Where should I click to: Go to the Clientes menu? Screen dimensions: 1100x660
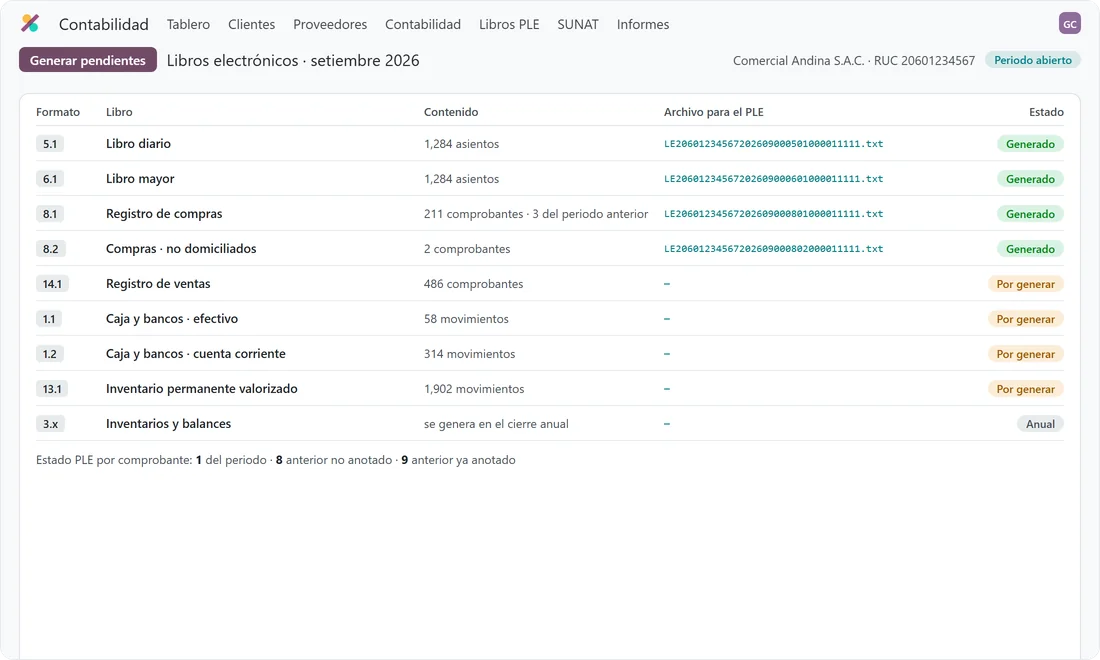pos(251,24)
